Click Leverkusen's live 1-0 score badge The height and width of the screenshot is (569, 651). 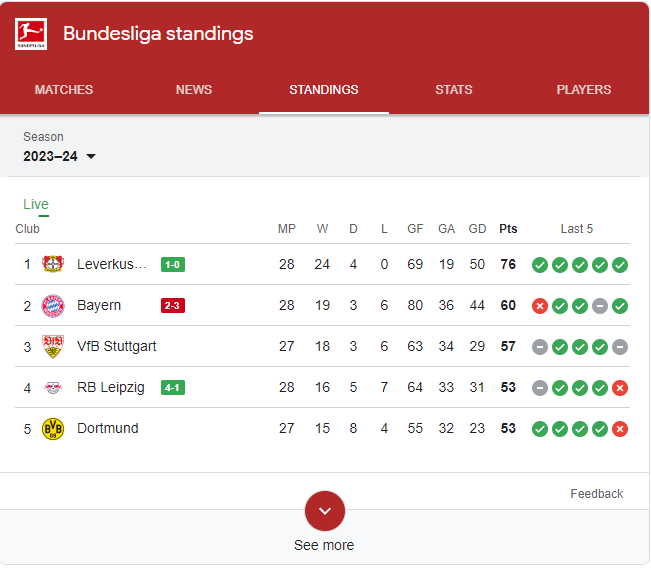pos(173,265)
